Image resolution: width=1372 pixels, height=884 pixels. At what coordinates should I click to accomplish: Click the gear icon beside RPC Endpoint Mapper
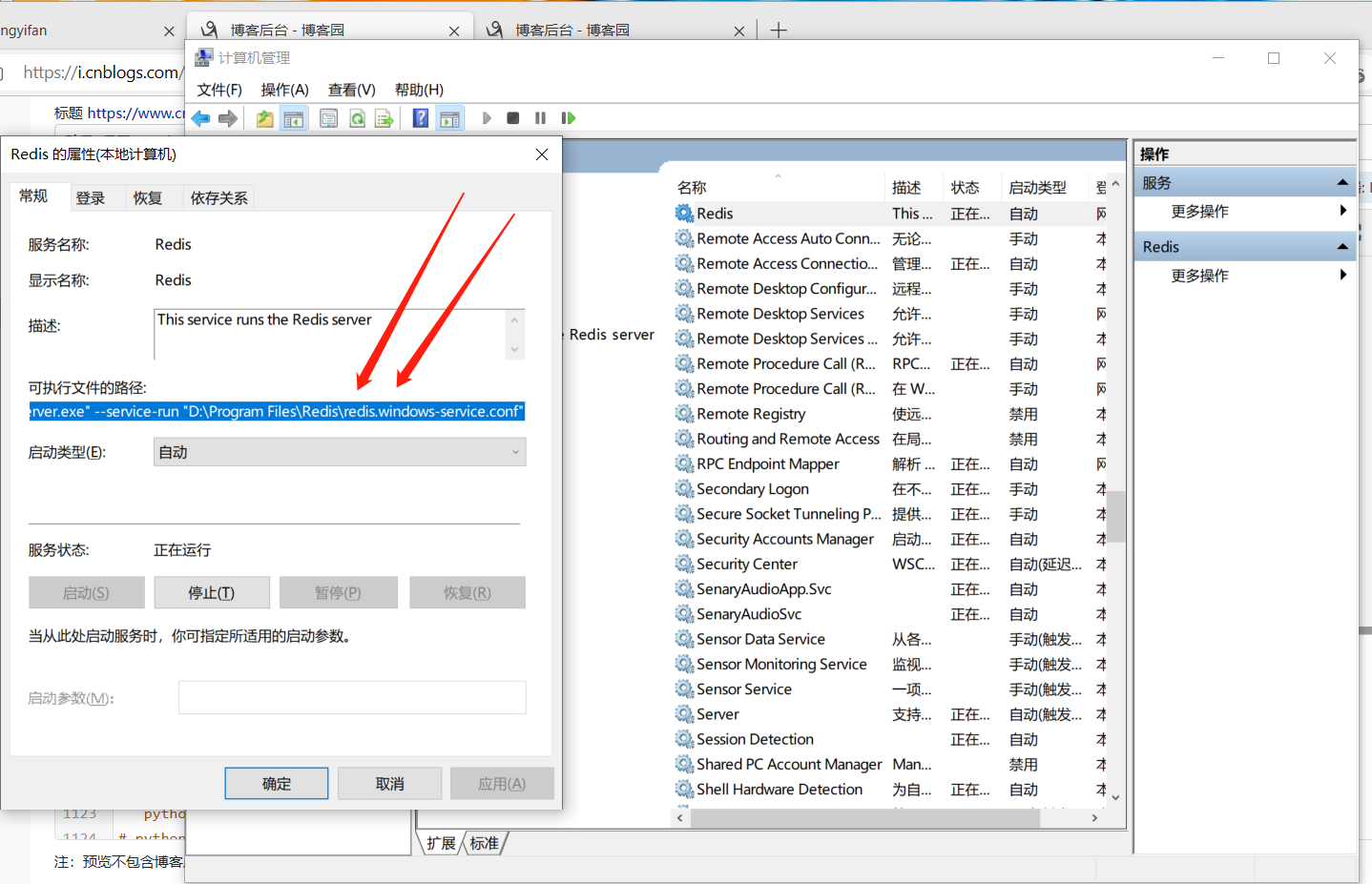(684, 463)
